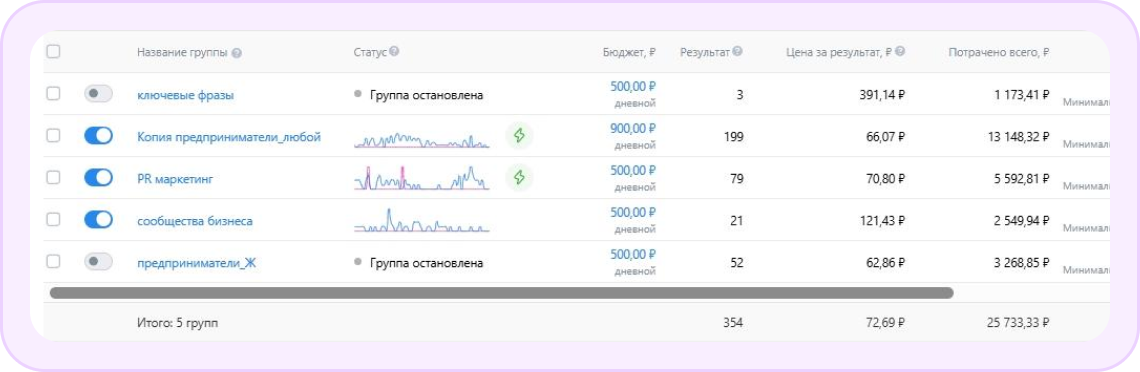Click spent total 3 268,85 ₽

(x=1021, y=263)
